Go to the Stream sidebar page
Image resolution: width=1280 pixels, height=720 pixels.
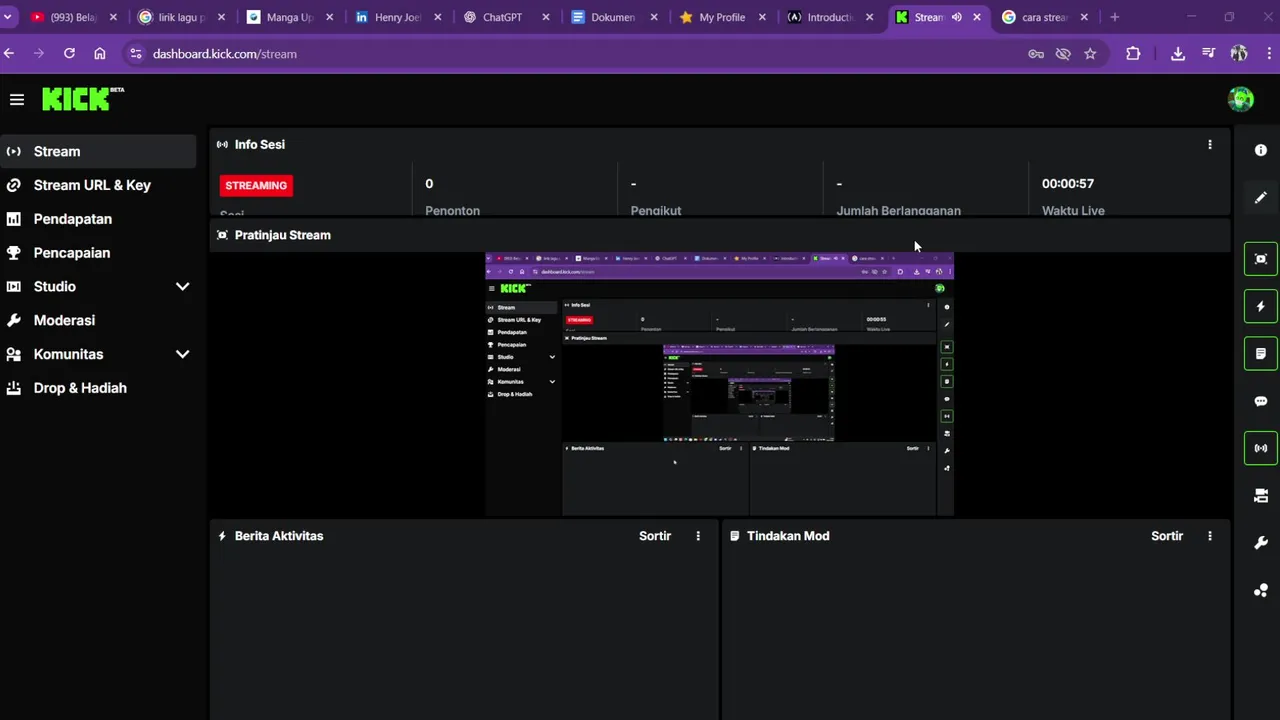click(x=98, y=151)
